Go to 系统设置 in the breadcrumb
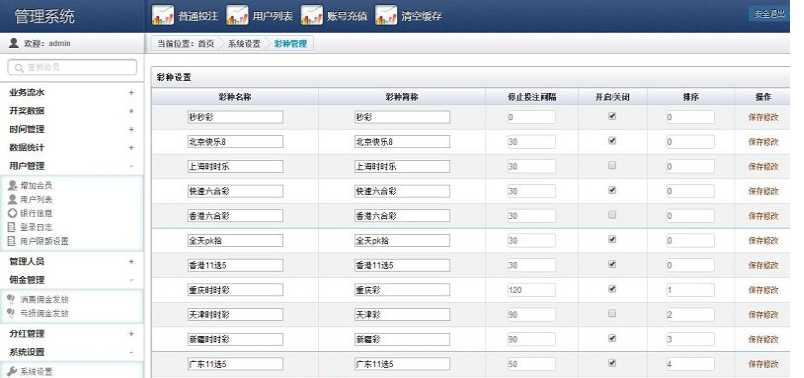 pos(244,44)
